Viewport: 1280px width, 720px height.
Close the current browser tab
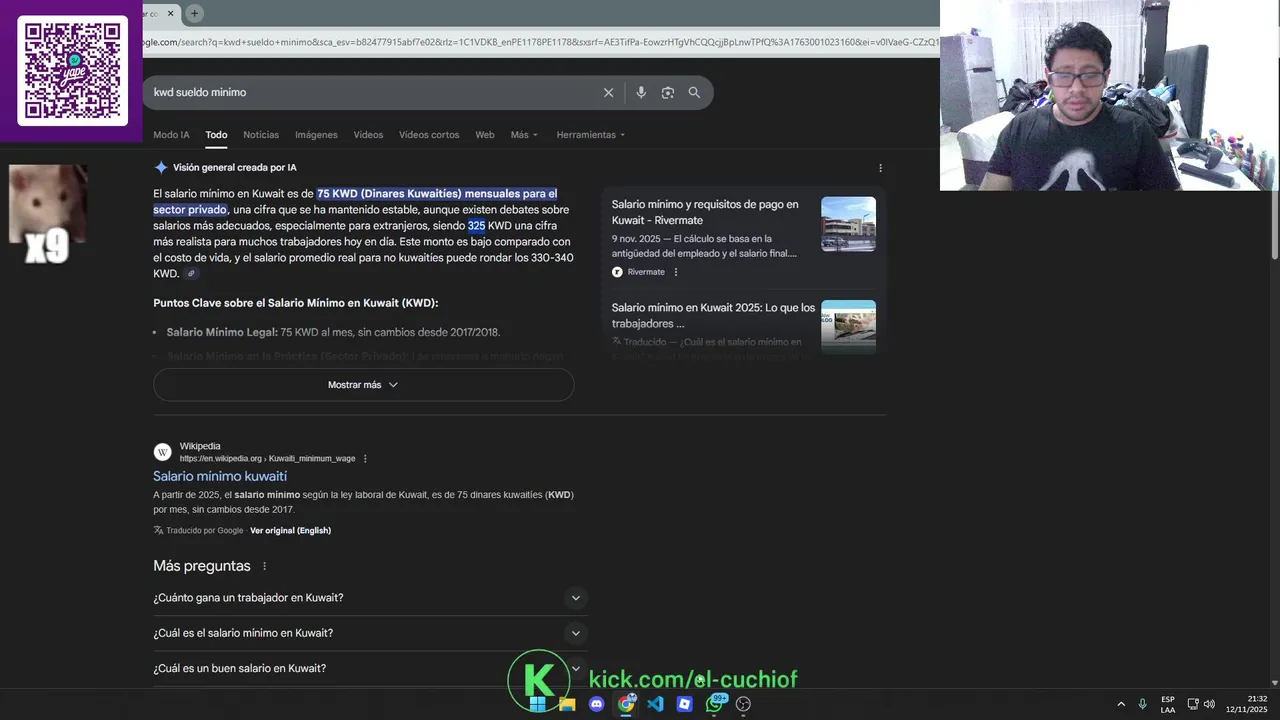[171, 13]
